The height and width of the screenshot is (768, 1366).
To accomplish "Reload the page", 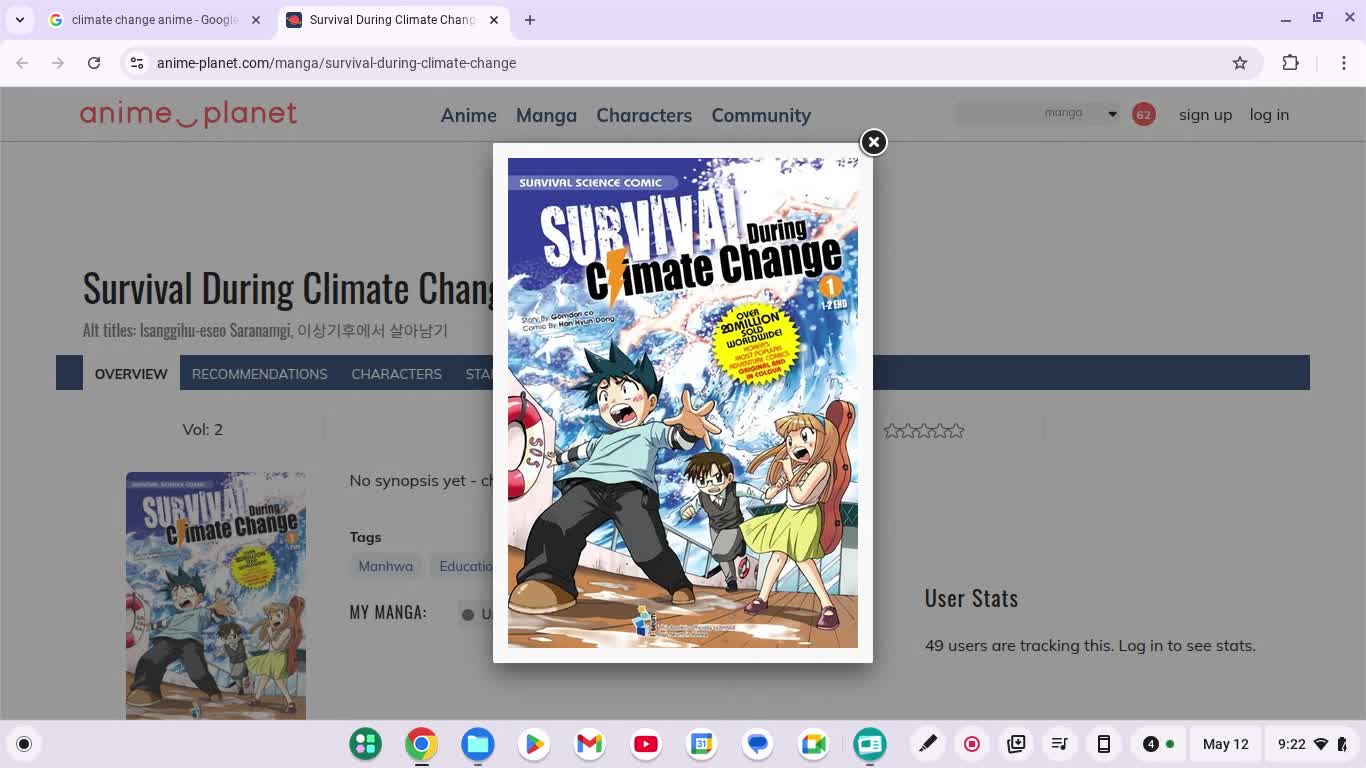I will coord(94,63).
